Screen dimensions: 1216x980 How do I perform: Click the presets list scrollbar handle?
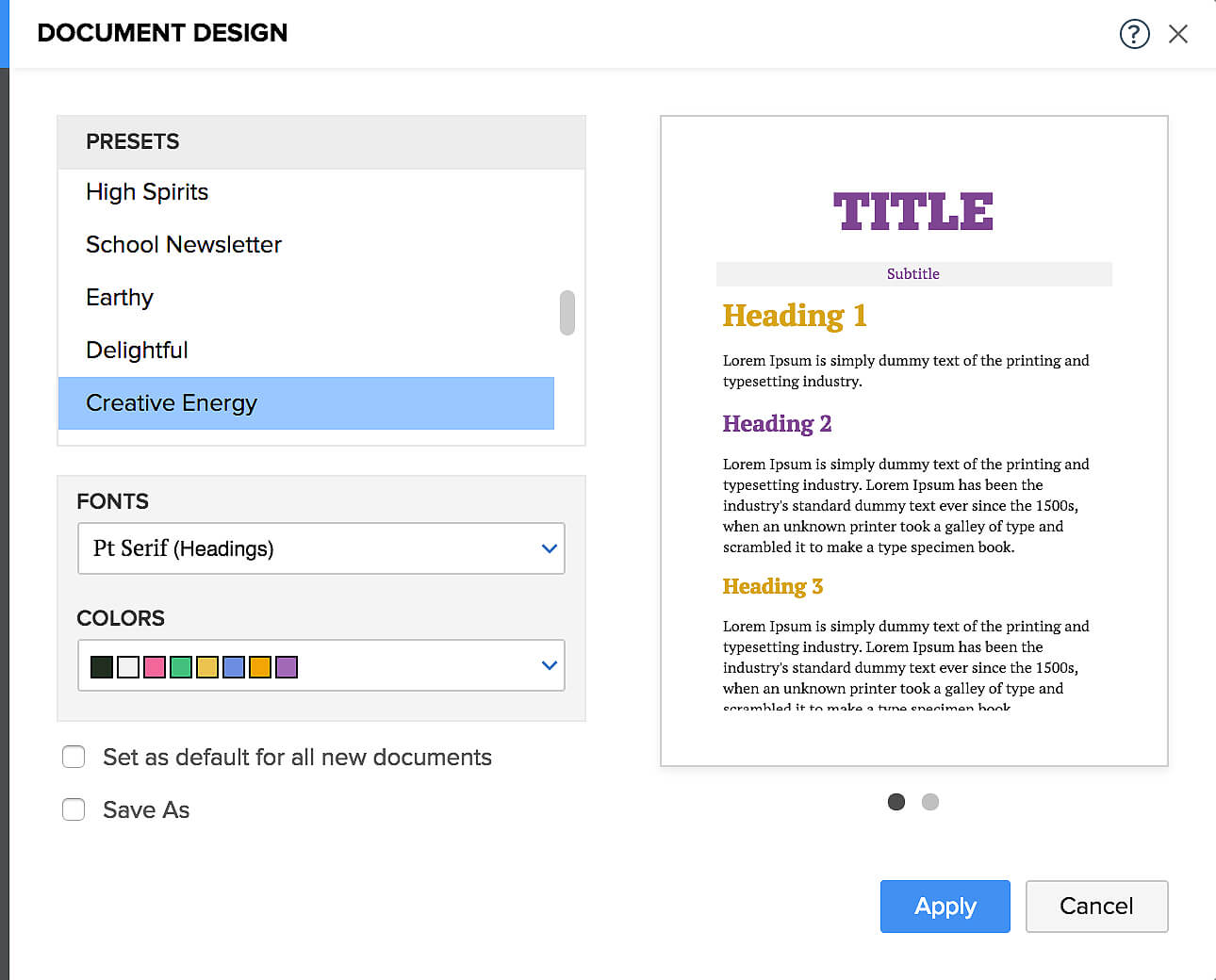click(x=567, y=313)
